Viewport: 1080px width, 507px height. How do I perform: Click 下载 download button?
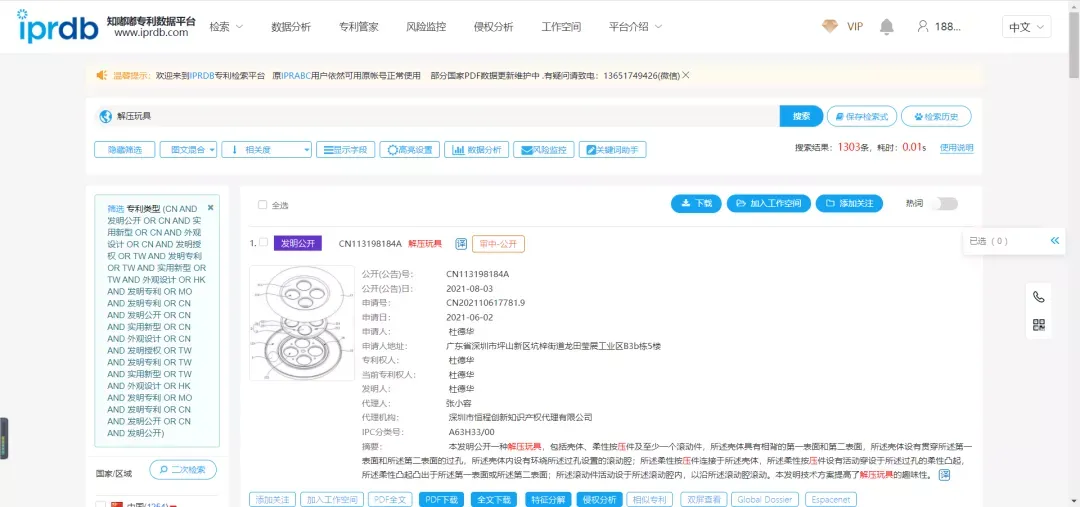(696, 204)
